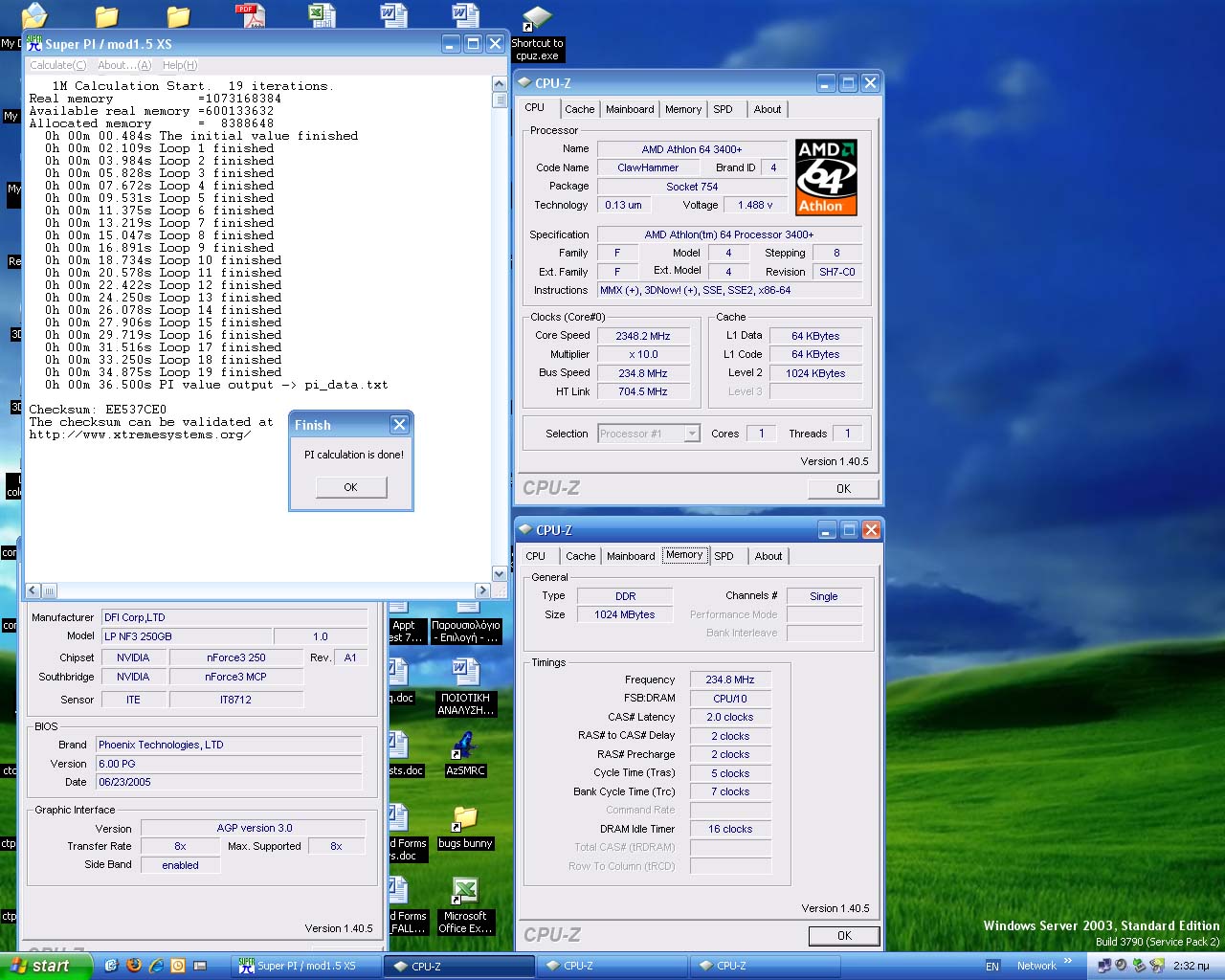The height and width of the screenshot is (980, 1225).
Task: Click the Super PI title bar icon
Action: pos(34,43)
